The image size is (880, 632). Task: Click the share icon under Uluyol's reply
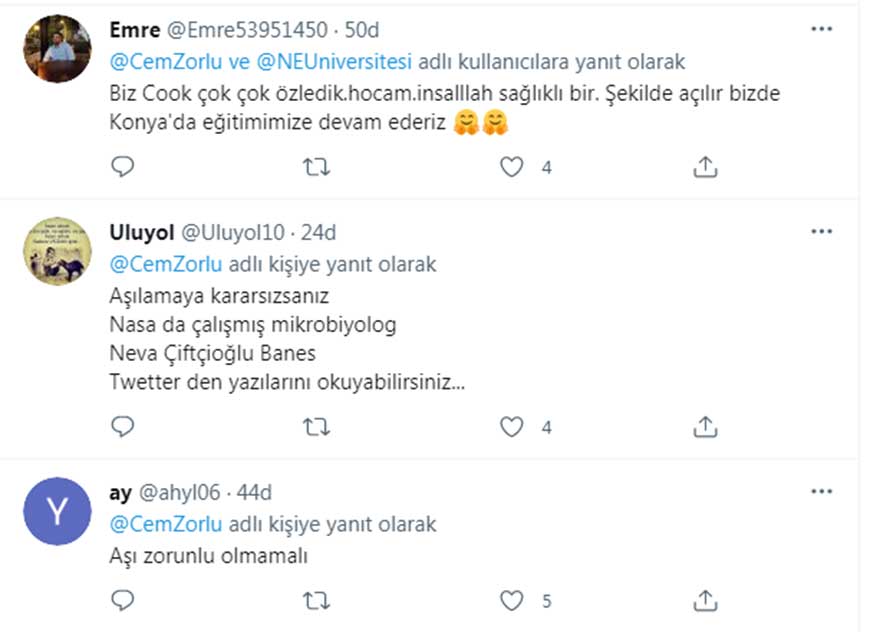(707, 427)
